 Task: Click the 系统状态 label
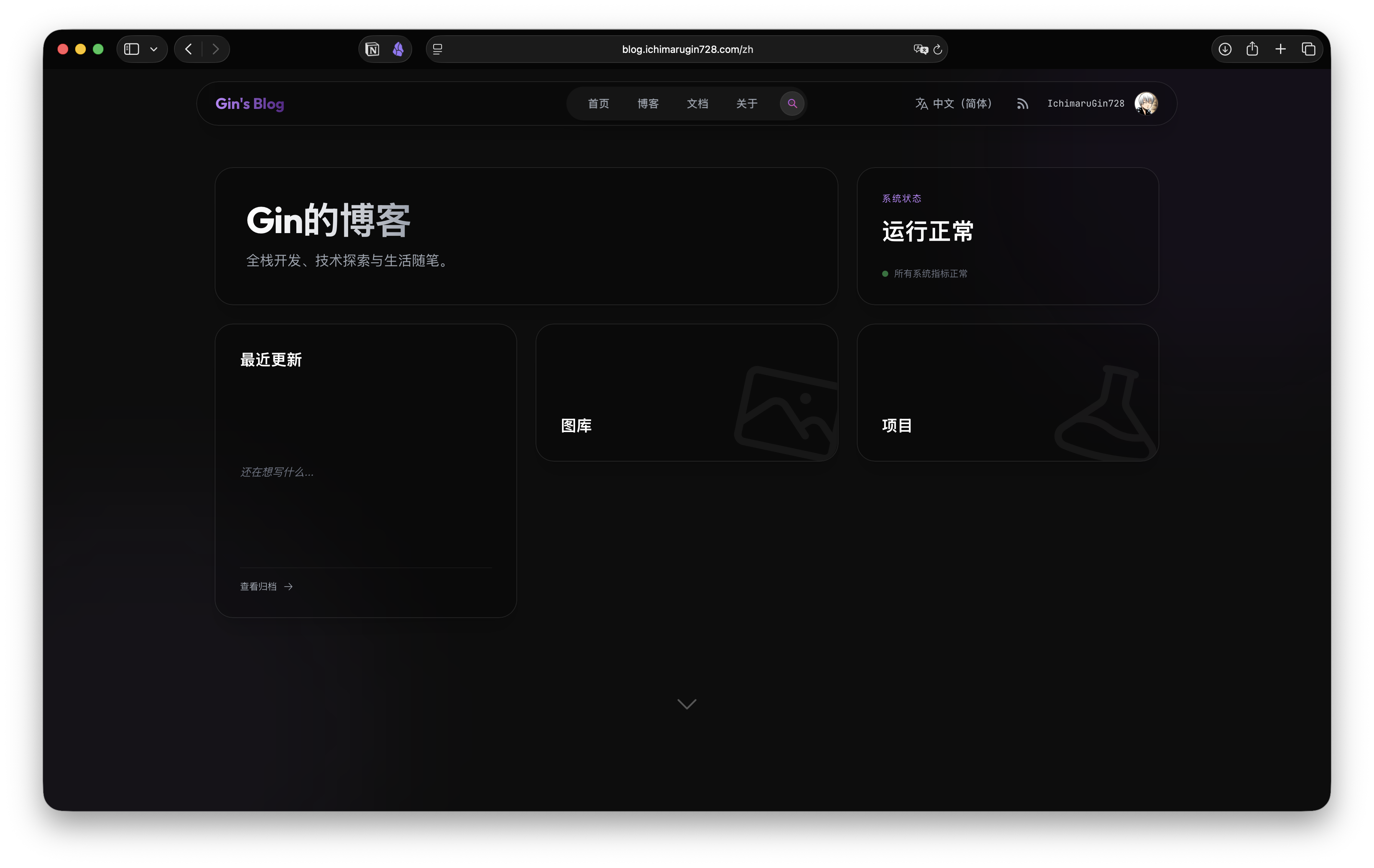click(x=902, y=198)
